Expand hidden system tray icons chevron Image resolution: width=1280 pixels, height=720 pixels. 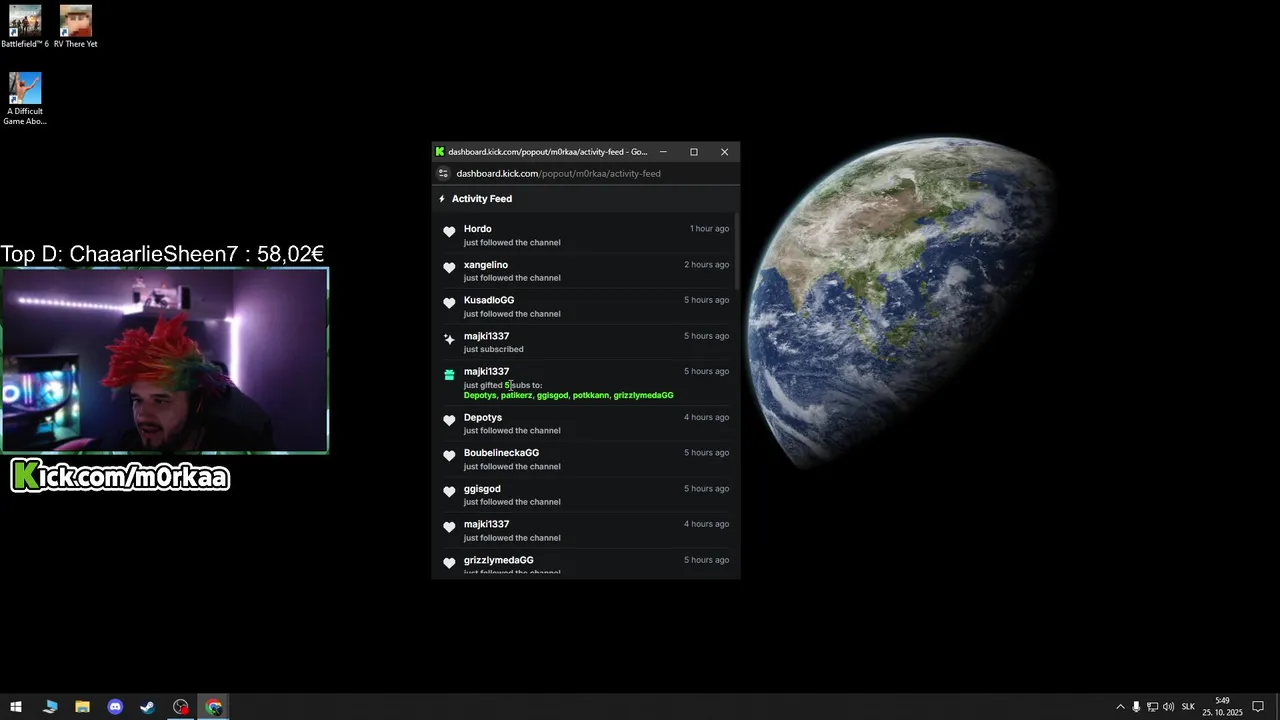point(1120,707)
